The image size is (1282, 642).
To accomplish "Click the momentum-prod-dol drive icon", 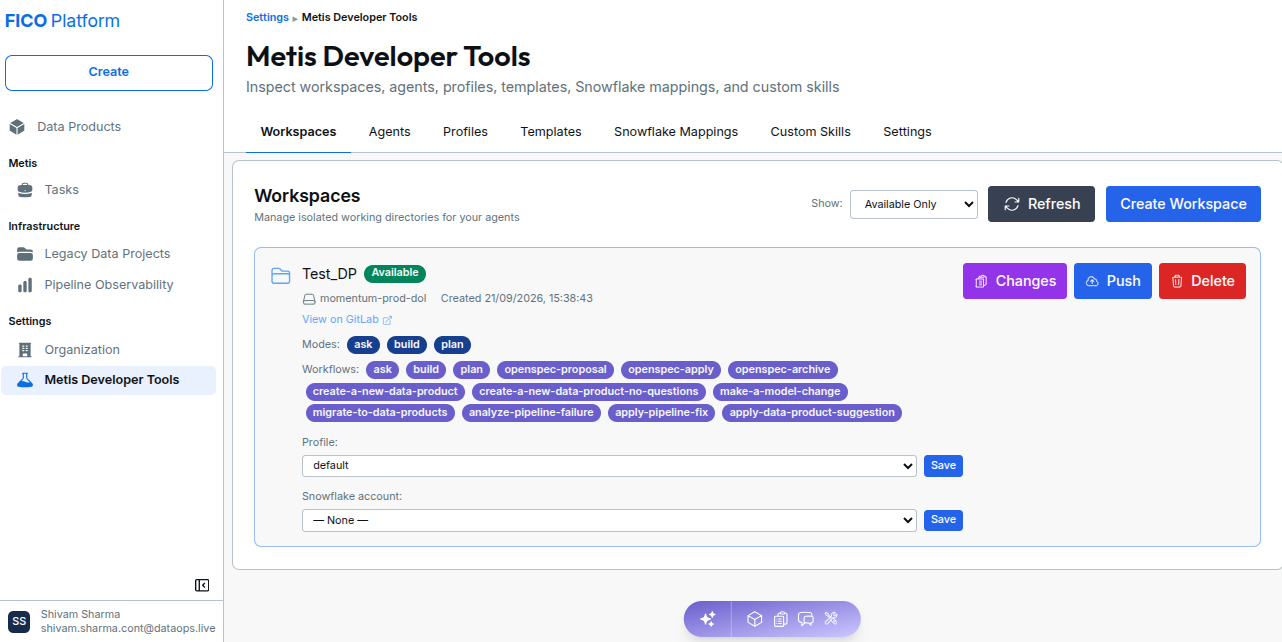I will click(x=309, y=298).
